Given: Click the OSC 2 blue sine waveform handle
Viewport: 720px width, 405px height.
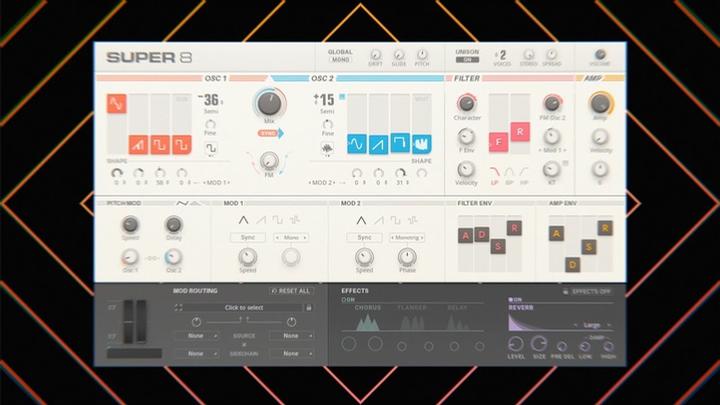Looking at the screenshot, I should [x=357, y=144].
